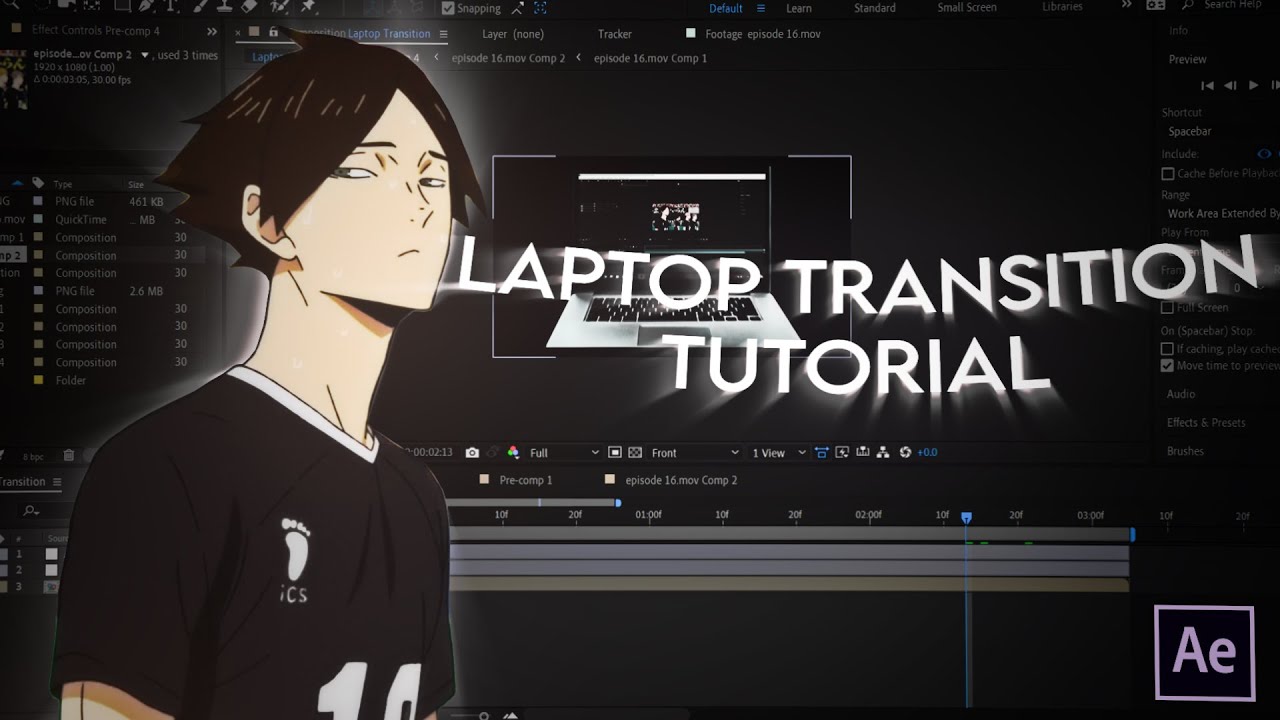The width and height of the screenshot is (1280, 720).
Task: Click the pixel aspect ratio correction icon
Action: click(x=823, y=453)
